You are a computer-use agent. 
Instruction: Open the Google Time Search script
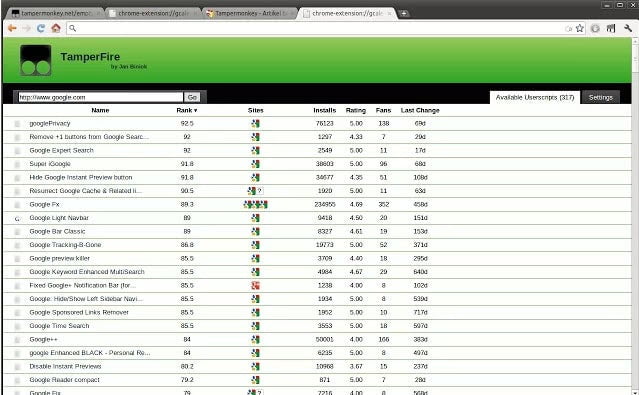pos(59,326)
